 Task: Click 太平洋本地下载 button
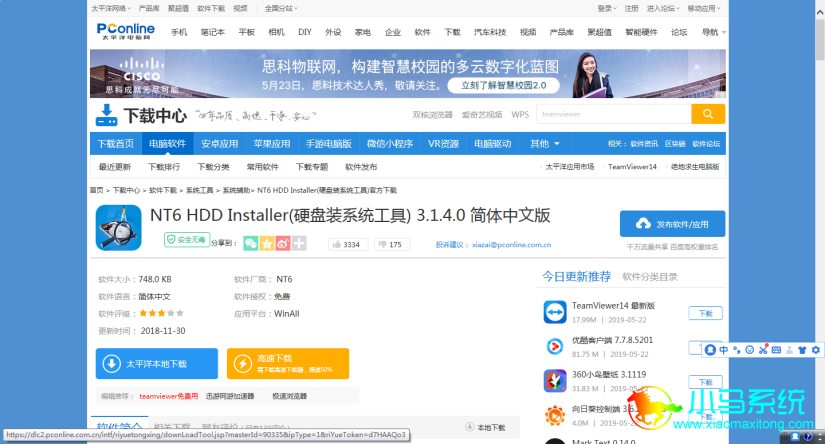coord(157,364)
